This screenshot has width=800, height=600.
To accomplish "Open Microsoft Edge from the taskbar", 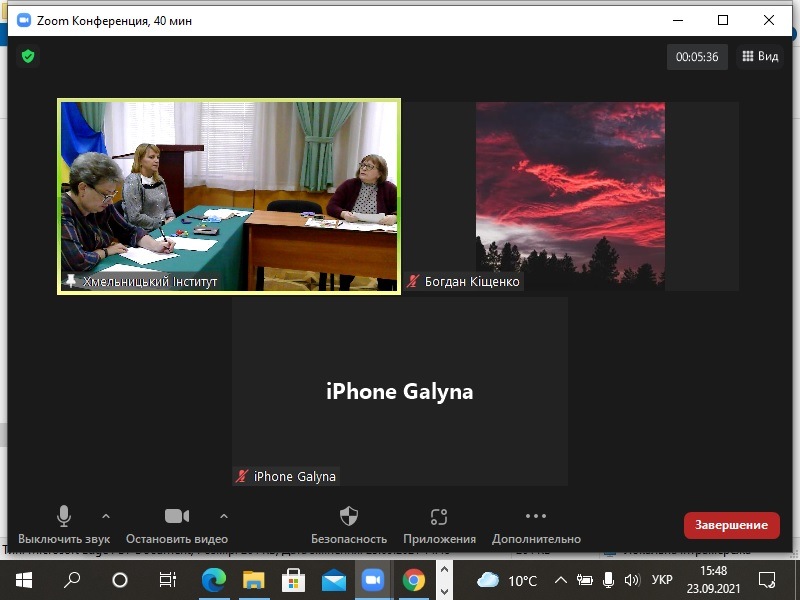I will point(214,579).
